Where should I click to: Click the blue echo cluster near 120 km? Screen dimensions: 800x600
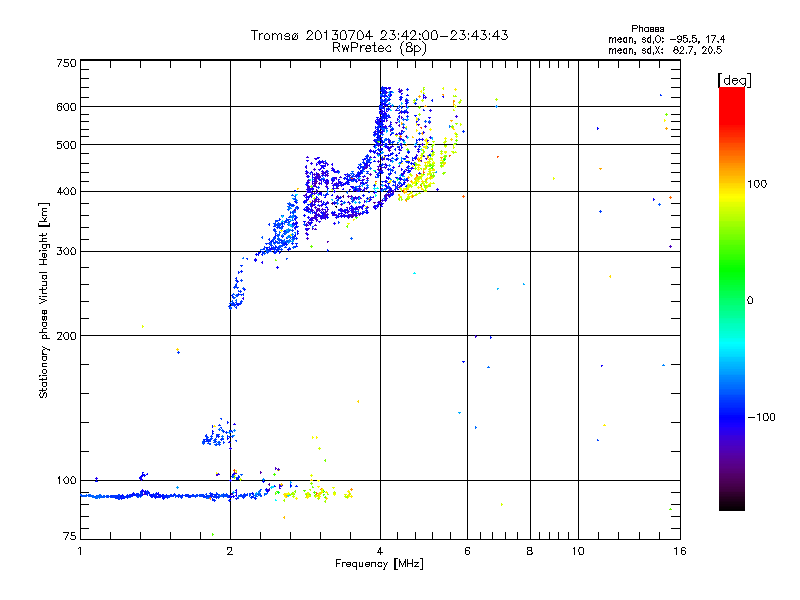click(x=219, y=434)
